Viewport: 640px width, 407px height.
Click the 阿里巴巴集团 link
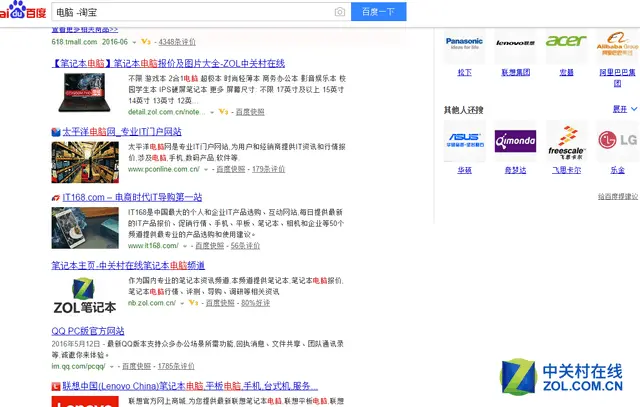[617, 78]
